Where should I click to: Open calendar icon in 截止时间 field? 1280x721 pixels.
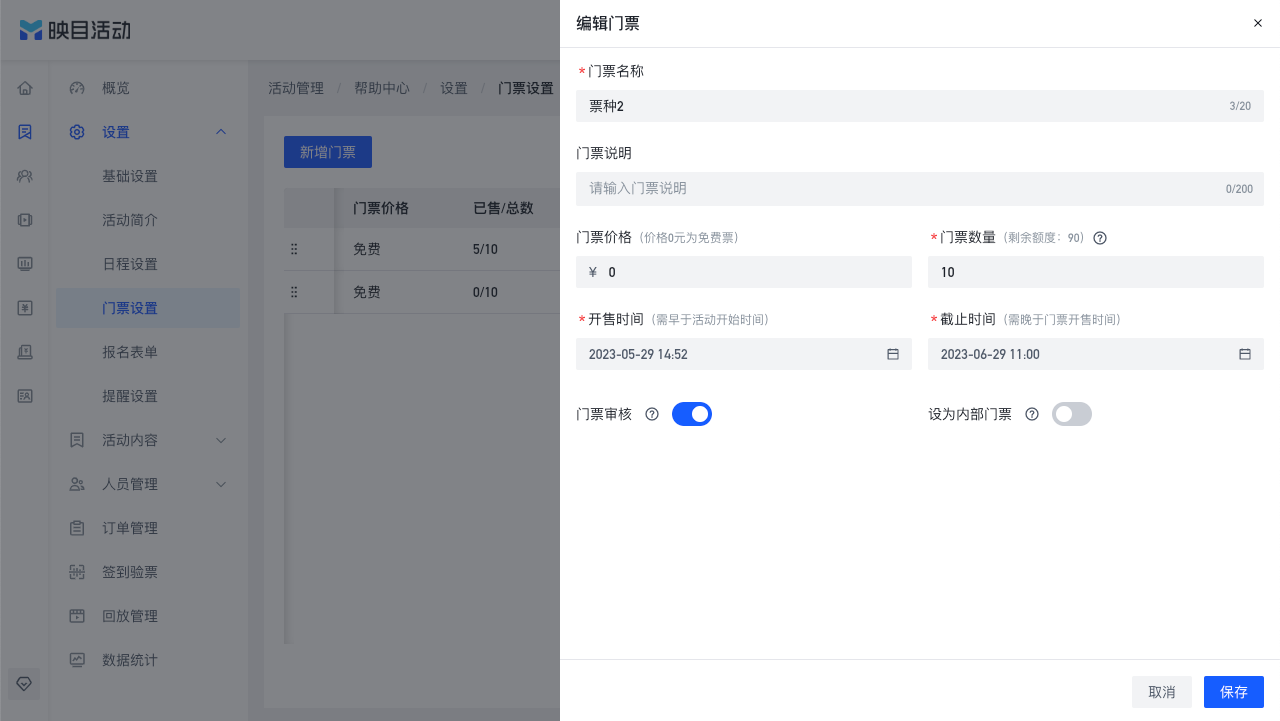1245,354
